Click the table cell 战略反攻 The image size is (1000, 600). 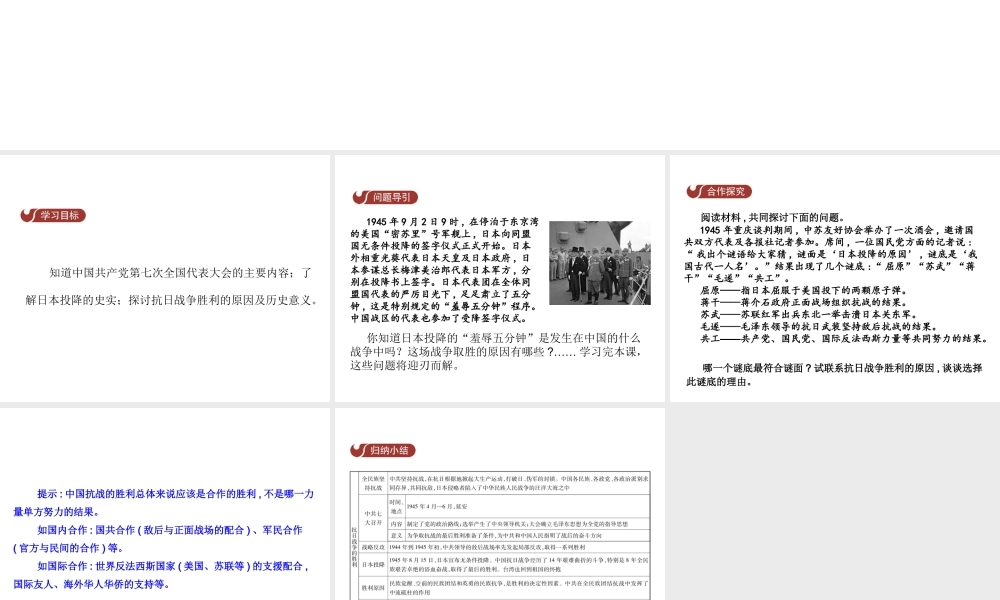(x=373, y=547)
